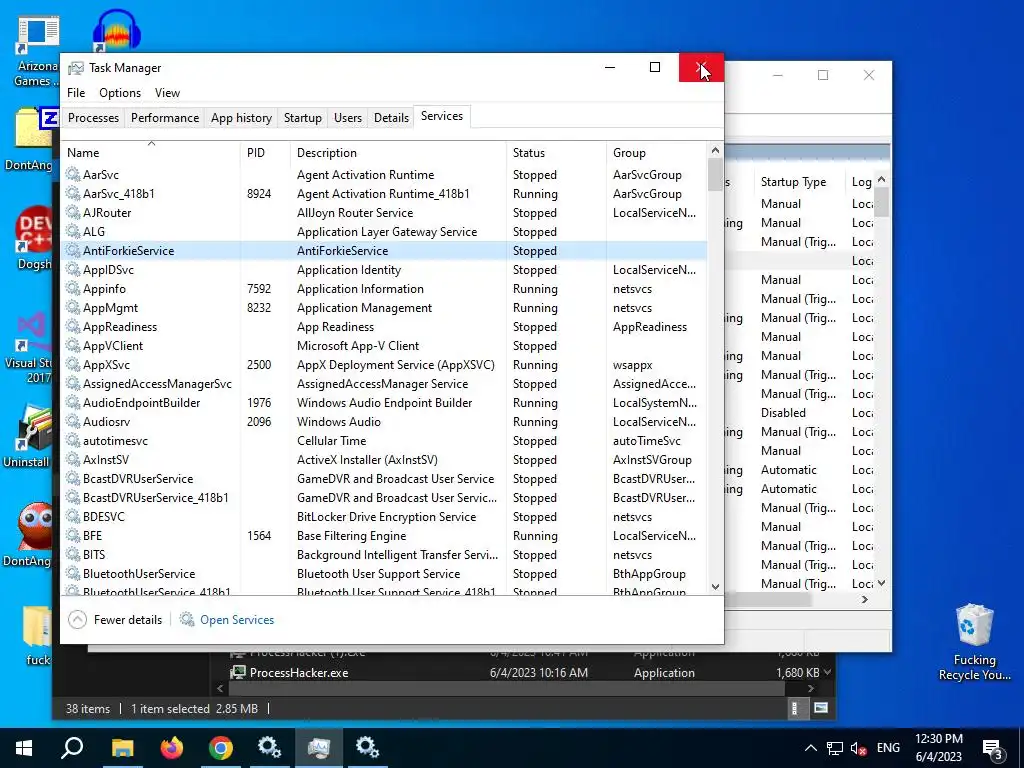The image size is (1024, 768).
Task: Select the AntiForkieService row
Action: (x=384, y=251)
